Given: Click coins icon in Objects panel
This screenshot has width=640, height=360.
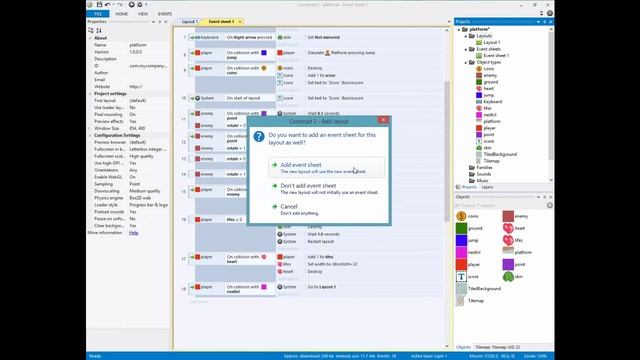Looking at the screenshot, I should tap(461, 216).
